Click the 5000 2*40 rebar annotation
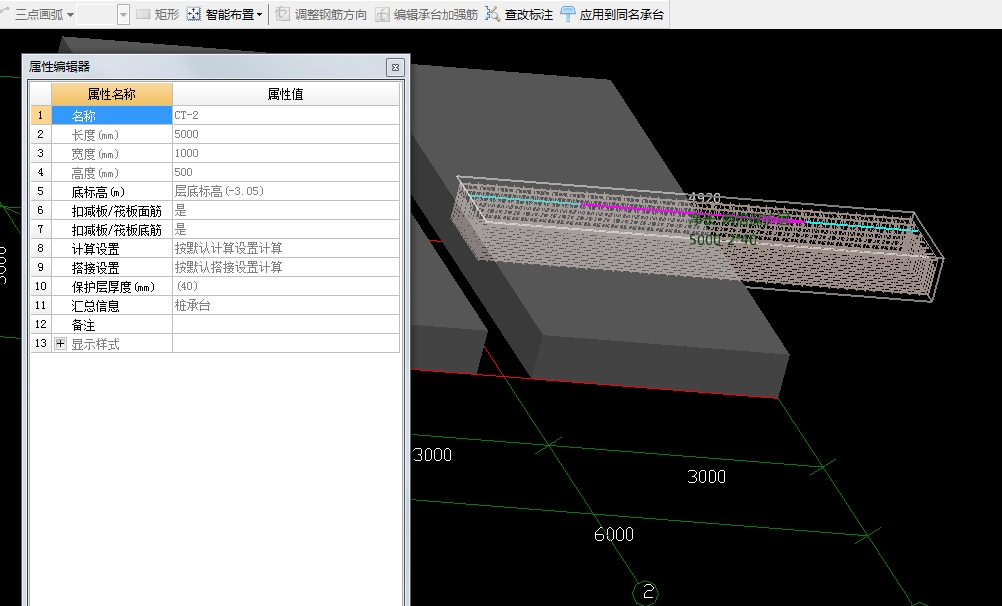 (x=723, y=240)
